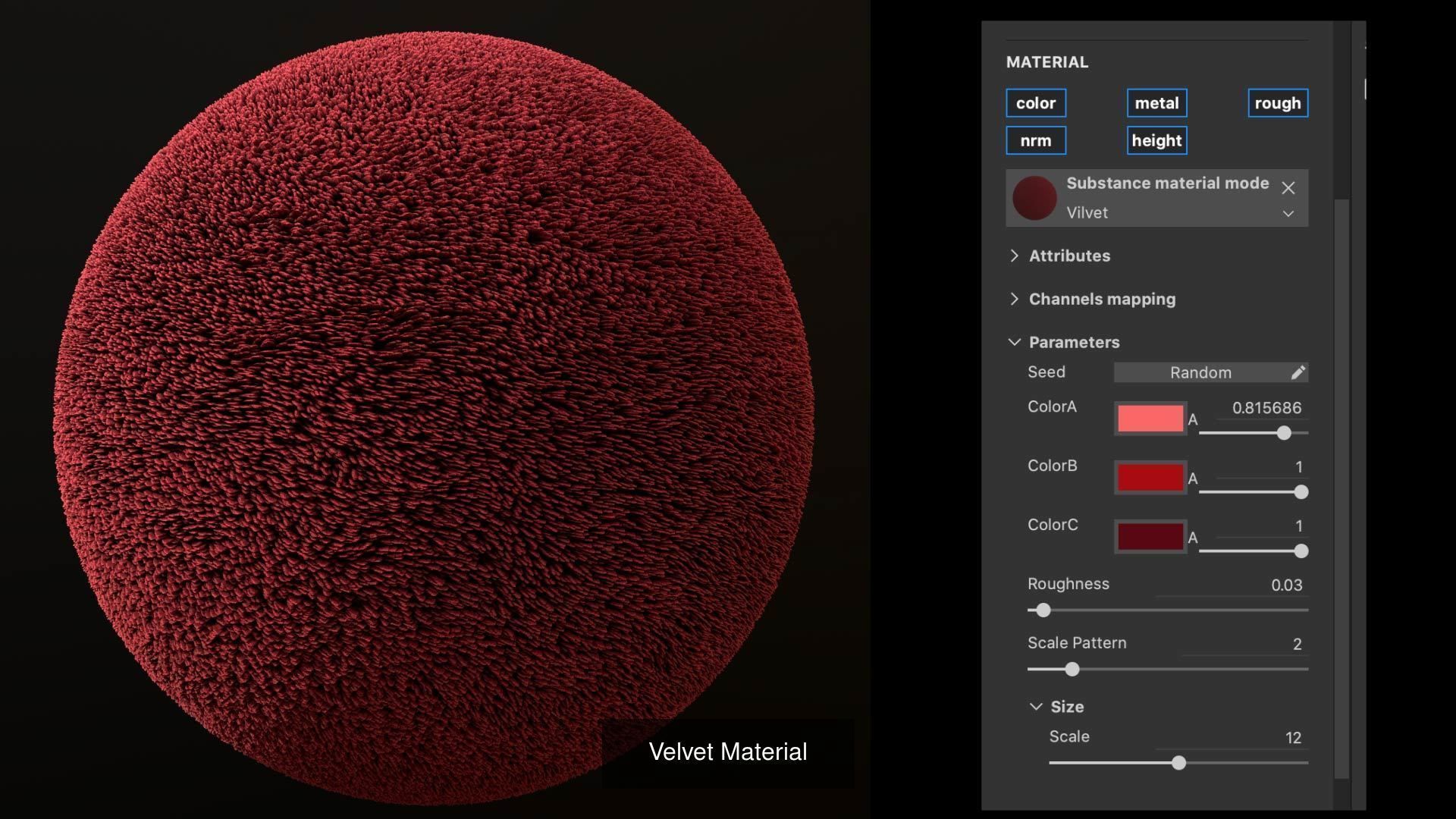
Task: Click the pencil icon next to Seed Random
Action: 1298,372
